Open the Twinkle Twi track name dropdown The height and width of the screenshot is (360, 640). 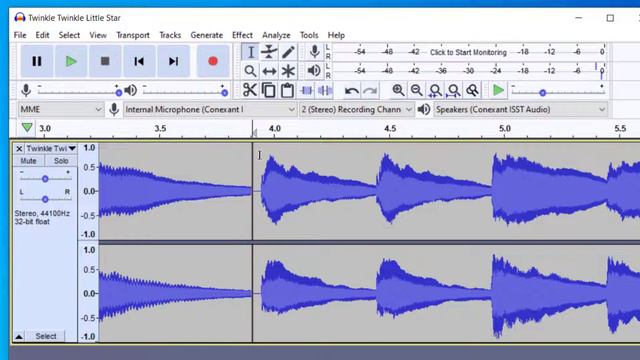coord(51,149)
